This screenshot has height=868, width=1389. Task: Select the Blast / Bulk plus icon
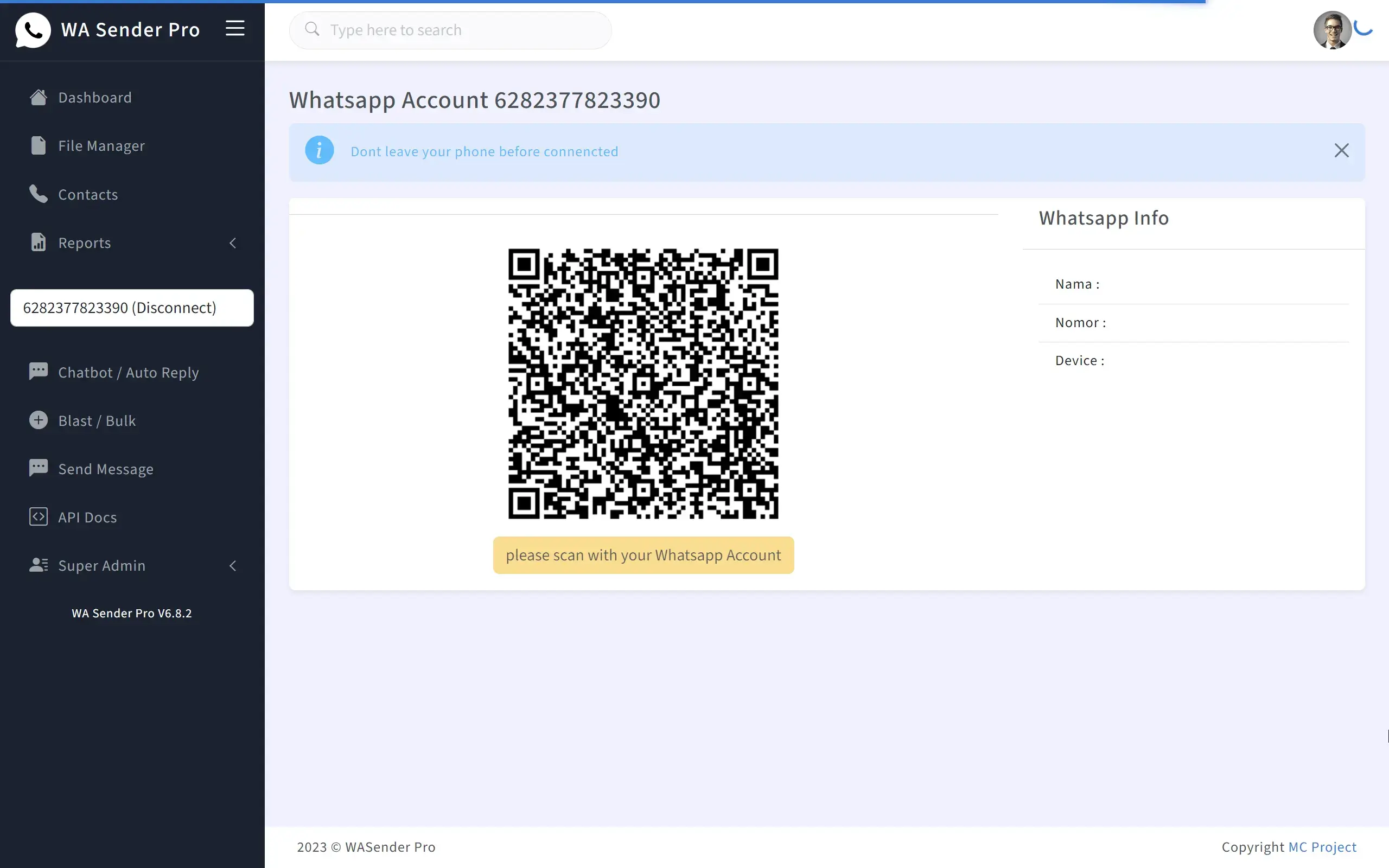click(38, 420)
